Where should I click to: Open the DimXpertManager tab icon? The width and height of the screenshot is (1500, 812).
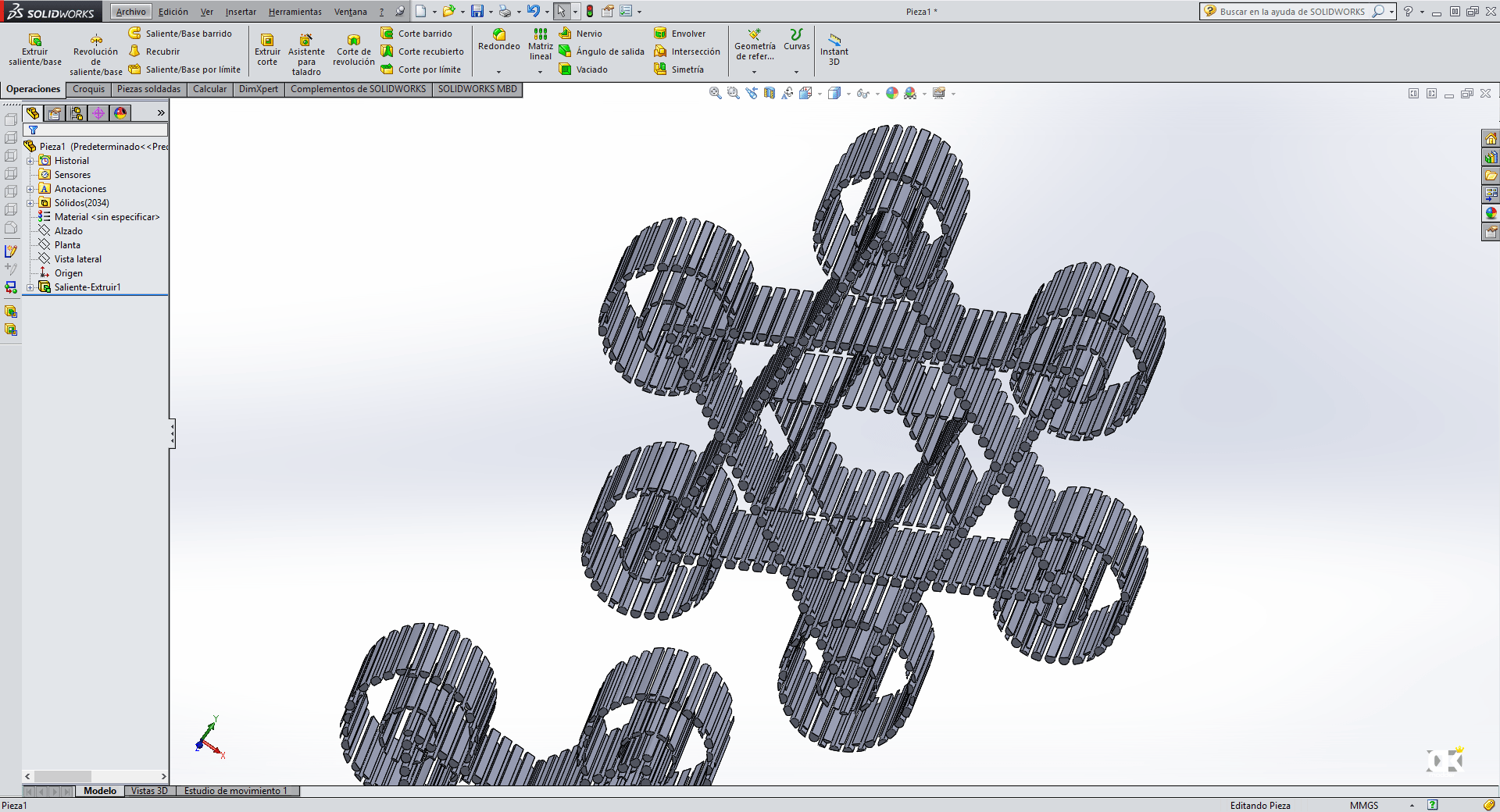98,113
